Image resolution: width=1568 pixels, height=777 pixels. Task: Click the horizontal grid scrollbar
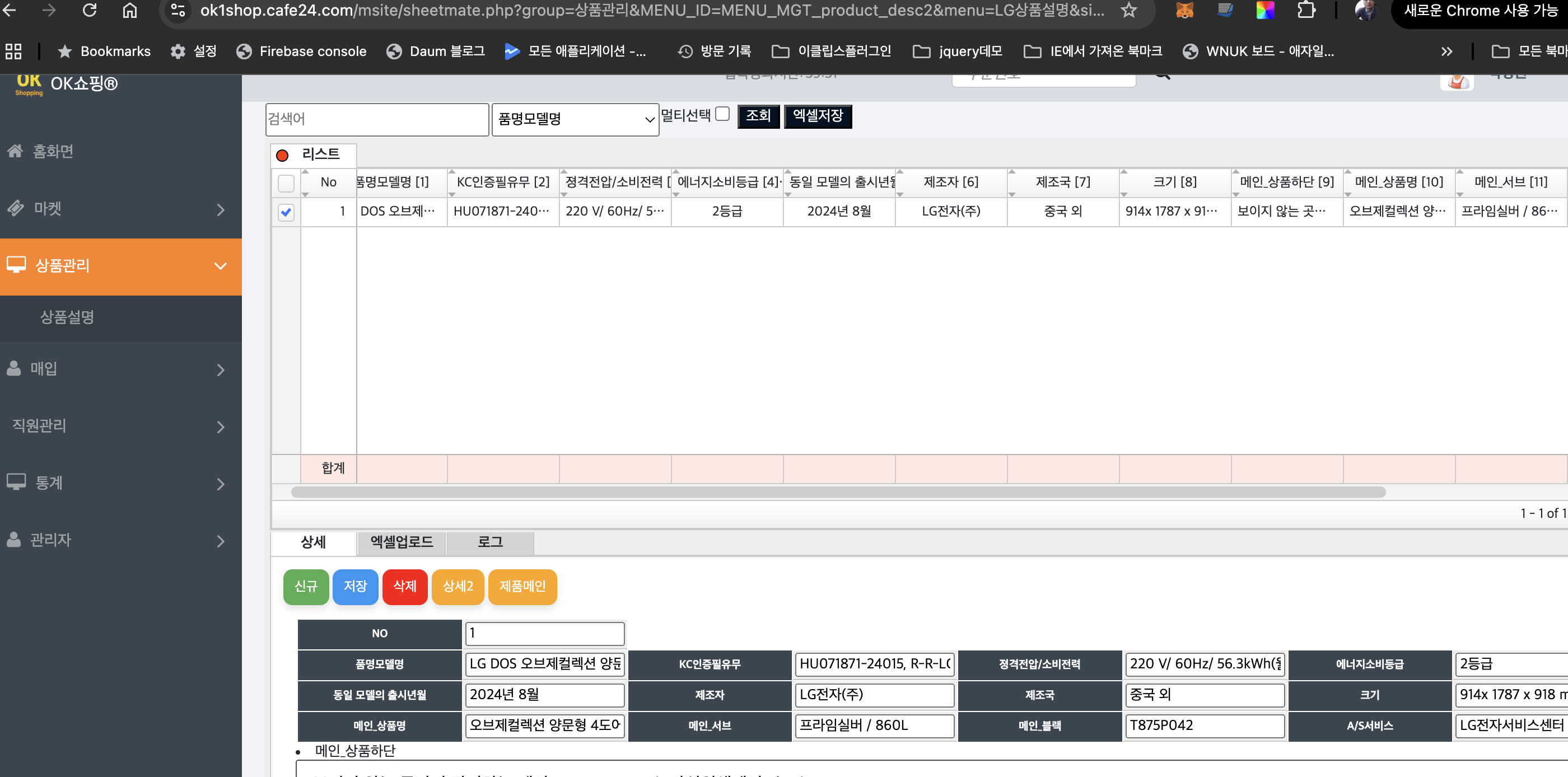coord(838,492)
